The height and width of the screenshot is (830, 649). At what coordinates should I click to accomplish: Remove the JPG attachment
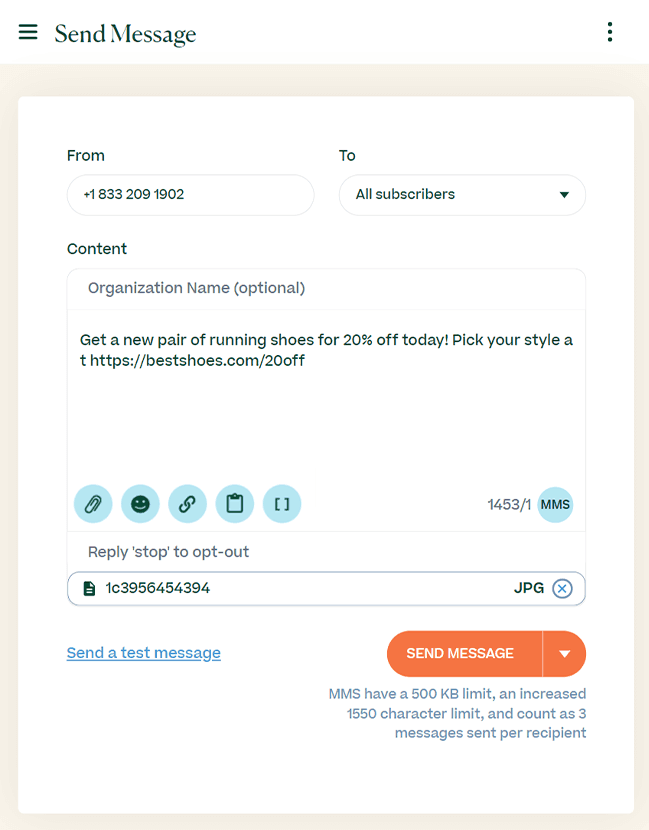tap(561, 588)
